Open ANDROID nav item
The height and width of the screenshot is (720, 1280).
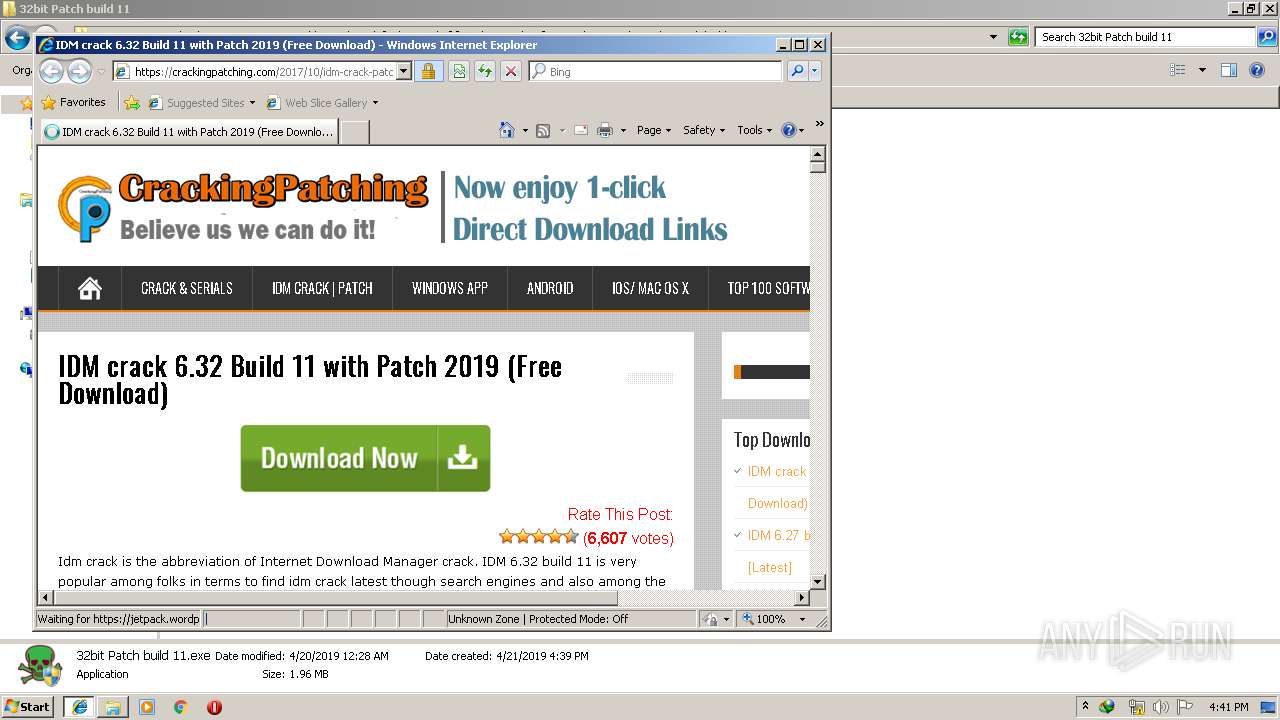[x=550, y=288]
